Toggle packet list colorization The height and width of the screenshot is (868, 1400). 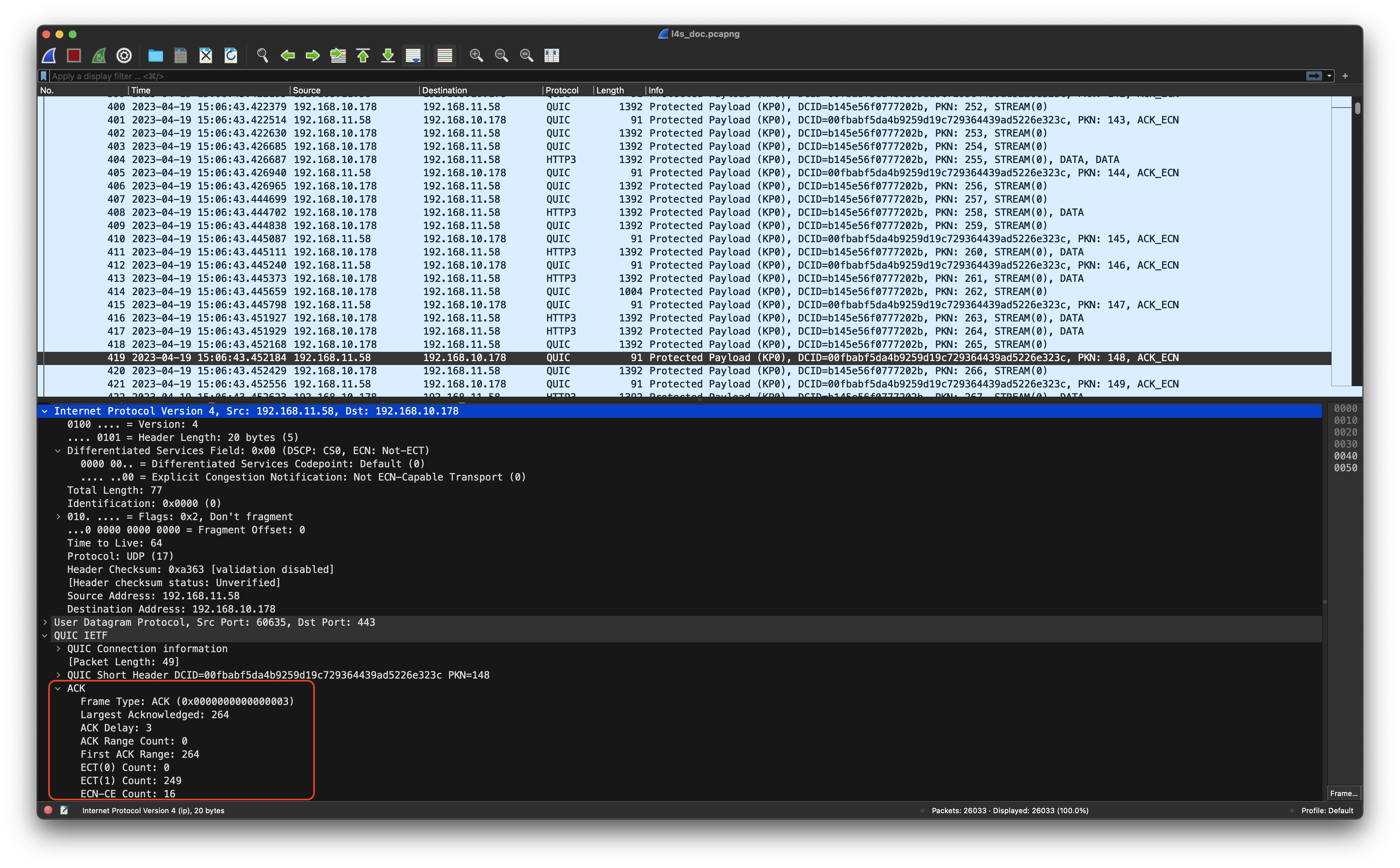click(445, 56)
